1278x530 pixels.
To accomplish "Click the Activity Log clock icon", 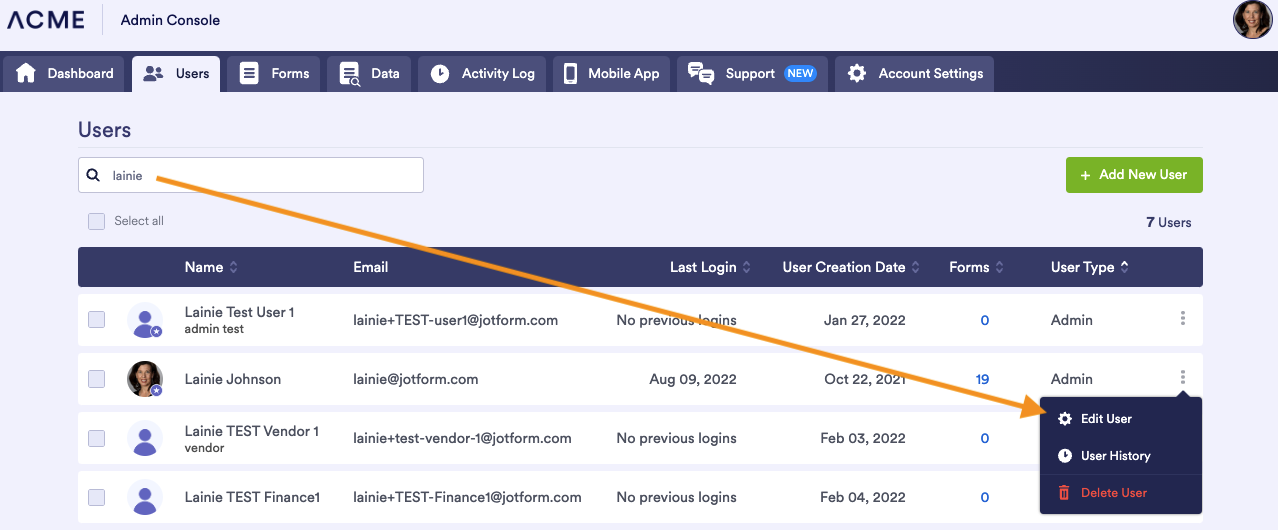I will coord(440,73).
